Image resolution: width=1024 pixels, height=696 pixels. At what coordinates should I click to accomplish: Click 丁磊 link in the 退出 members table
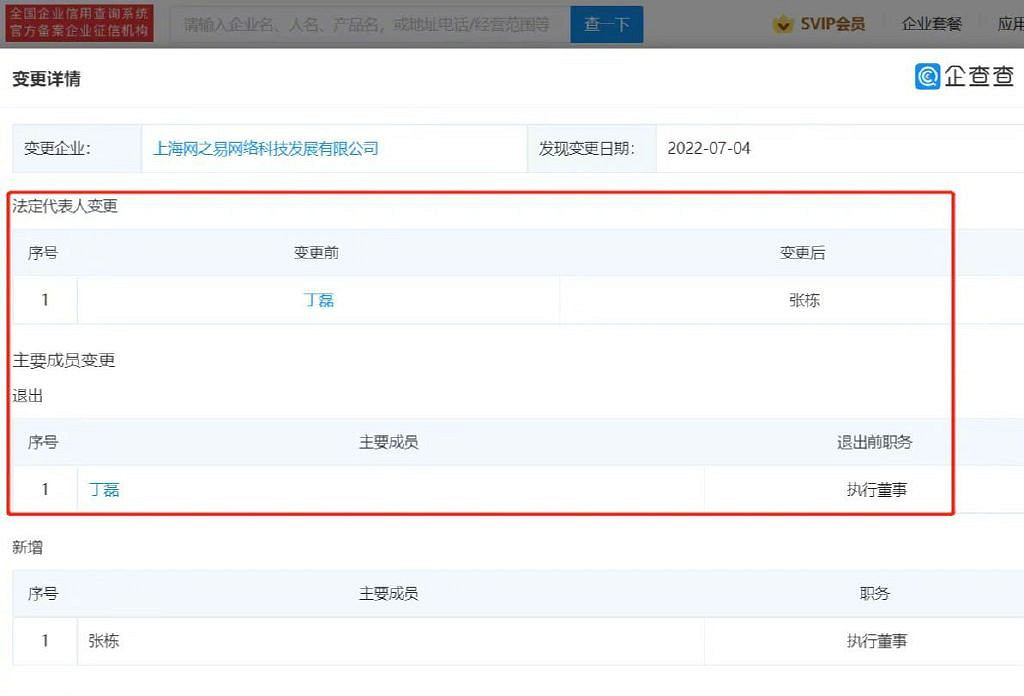click(x=104, y=489)
